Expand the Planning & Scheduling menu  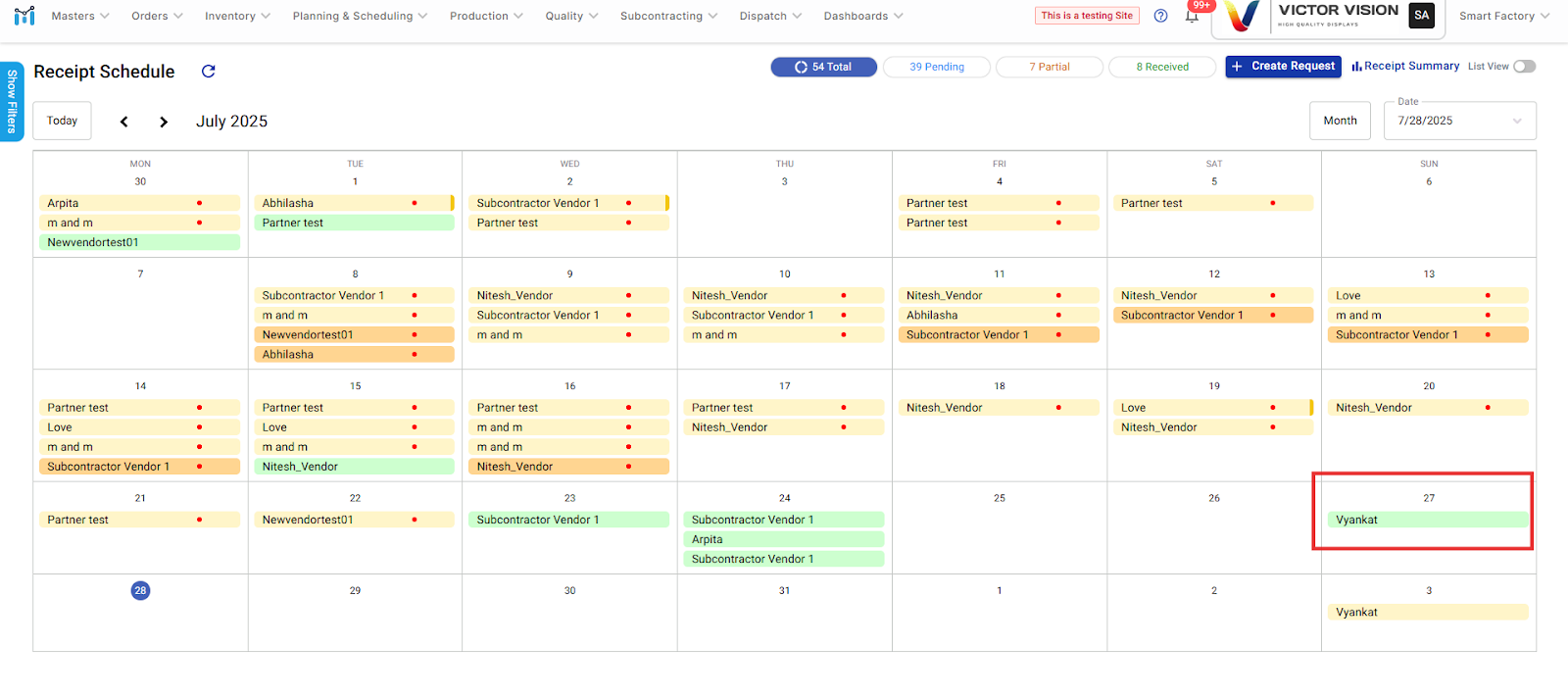359,16
